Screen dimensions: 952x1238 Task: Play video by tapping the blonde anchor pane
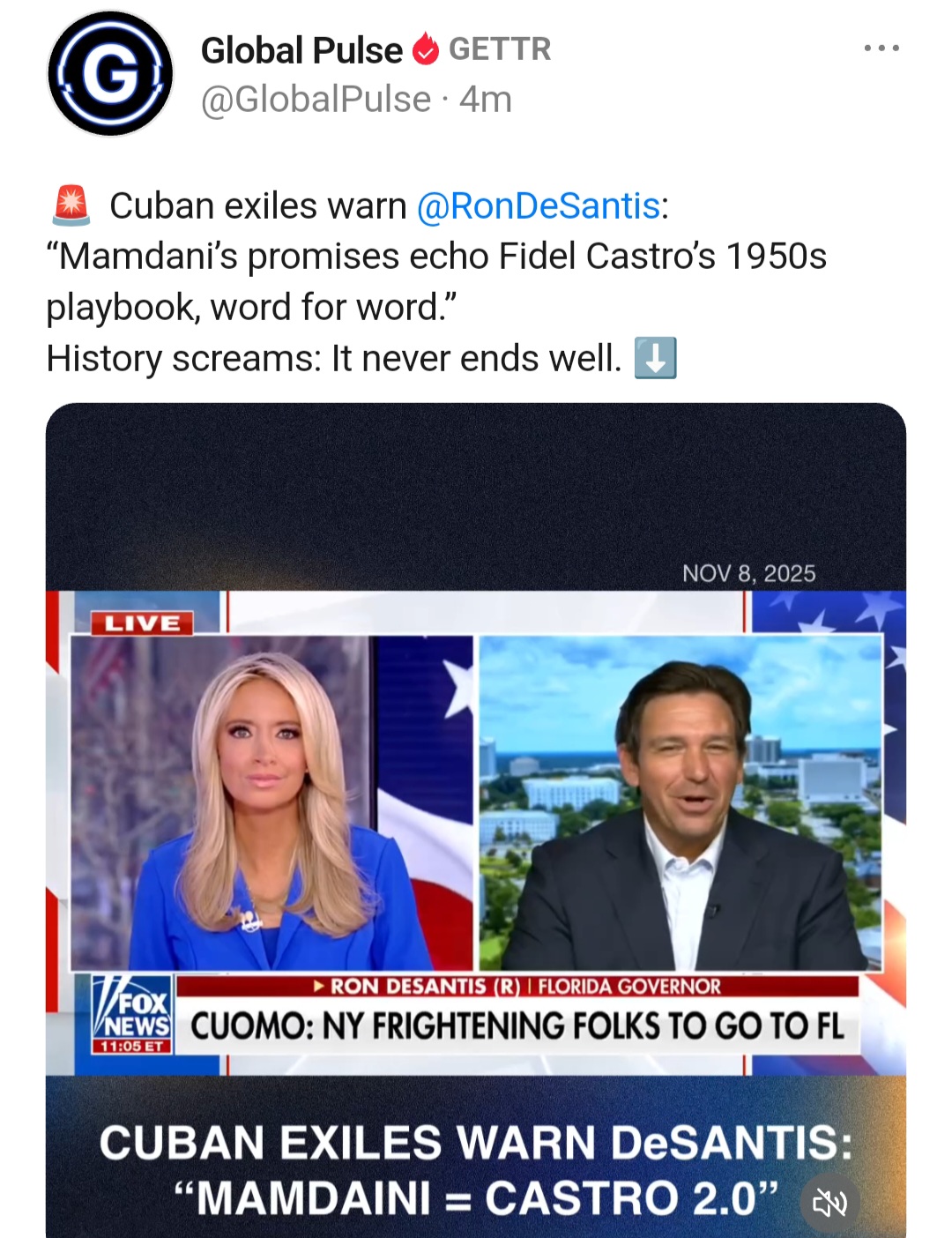click(271, 802)
